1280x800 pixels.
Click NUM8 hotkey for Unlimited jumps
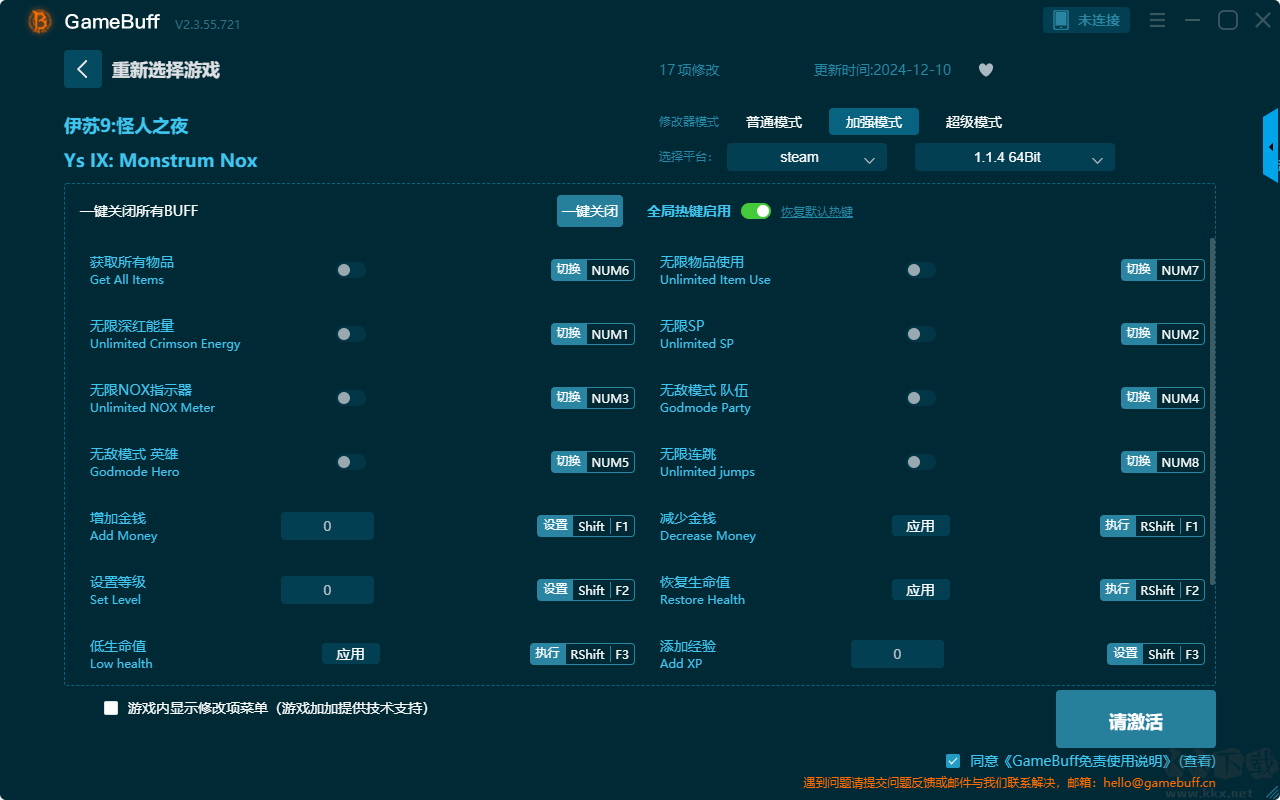pos(1163,462)
